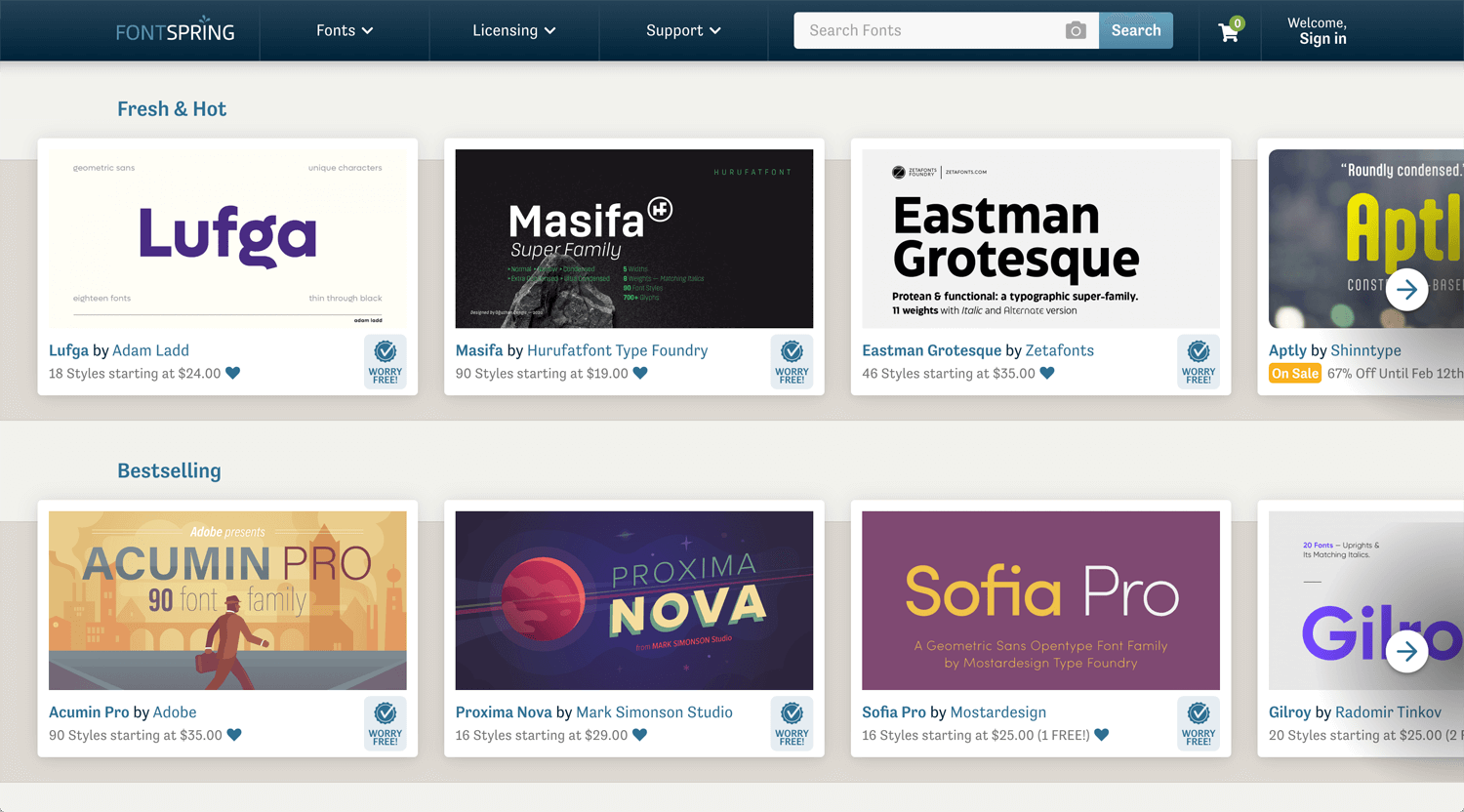Open the Acumin Pro preview image

coord(227,600)
